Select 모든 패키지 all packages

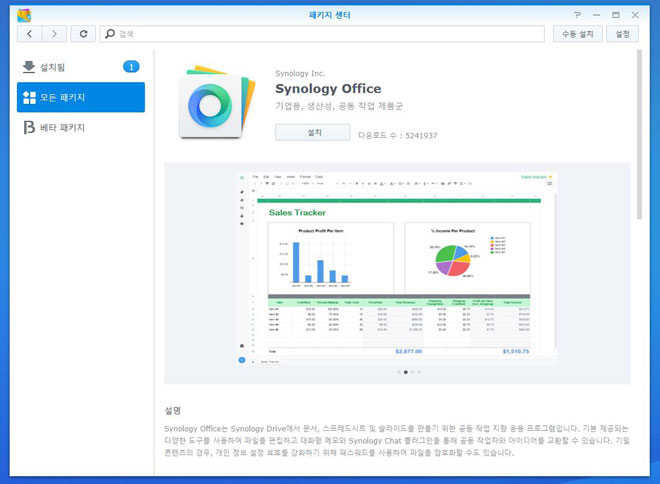[81, 97]
